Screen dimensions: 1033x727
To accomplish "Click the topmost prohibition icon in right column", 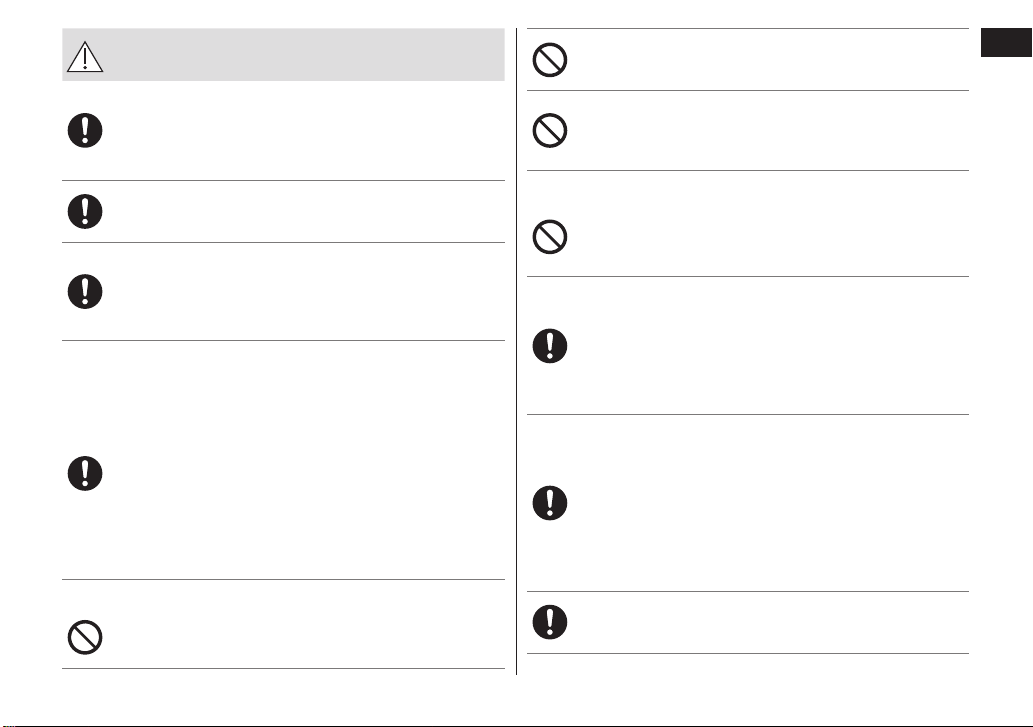I will 550,60.
